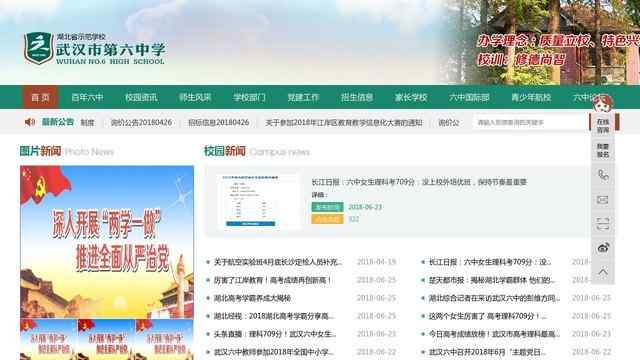Image resolution: width=640 pixels, height=360 pixels.
Task: Open the Weibo icon in sidebar
Action: [603, 247]
